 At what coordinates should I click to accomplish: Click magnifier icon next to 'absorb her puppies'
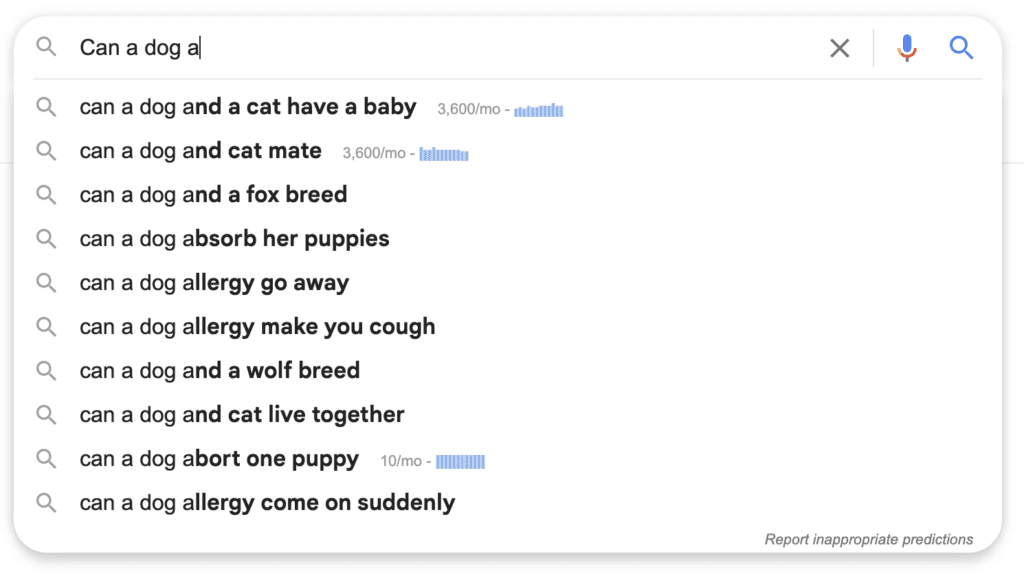tap(46, 239)
